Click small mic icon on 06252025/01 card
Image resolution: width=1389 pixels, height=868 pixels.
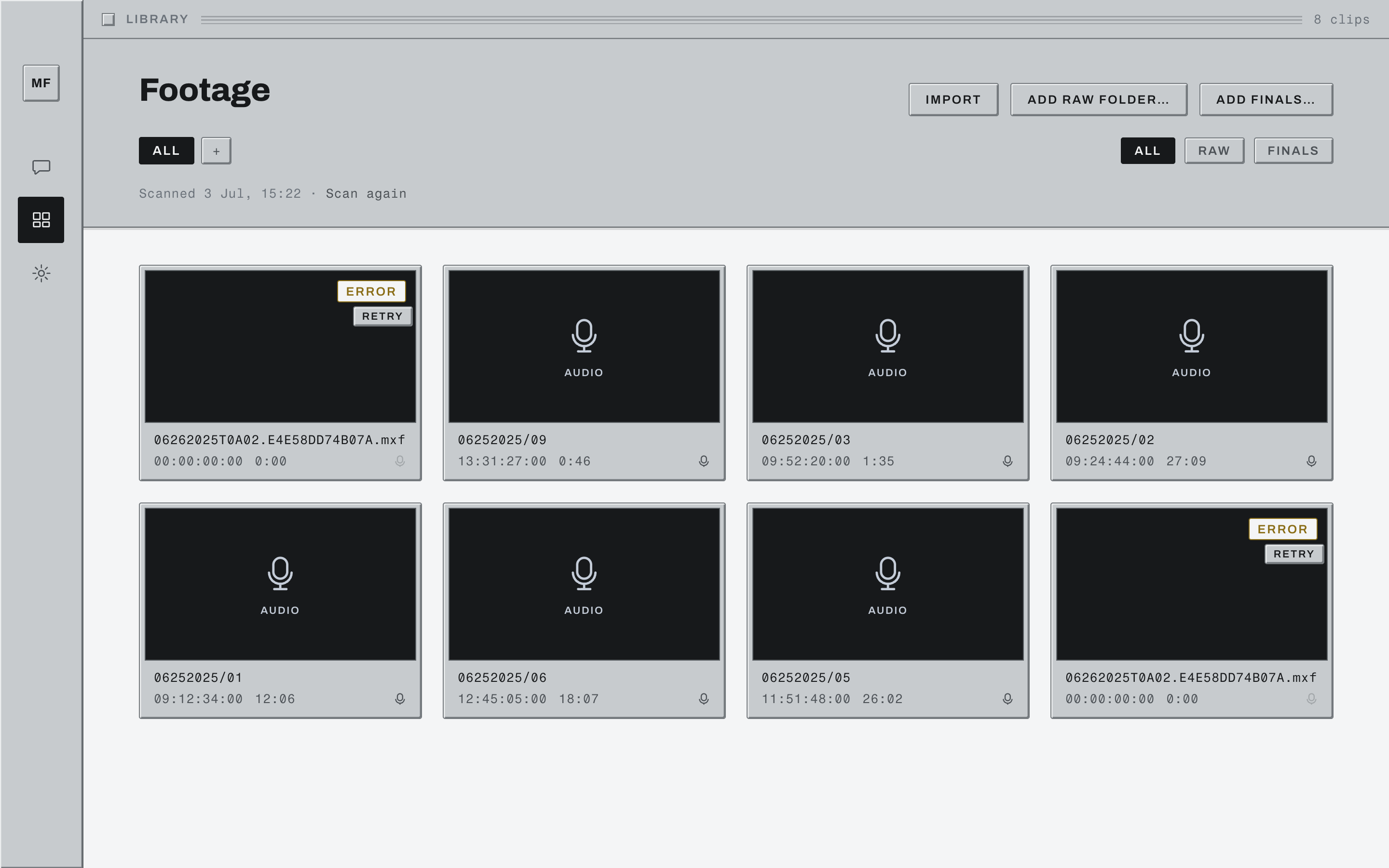point(400,699)
